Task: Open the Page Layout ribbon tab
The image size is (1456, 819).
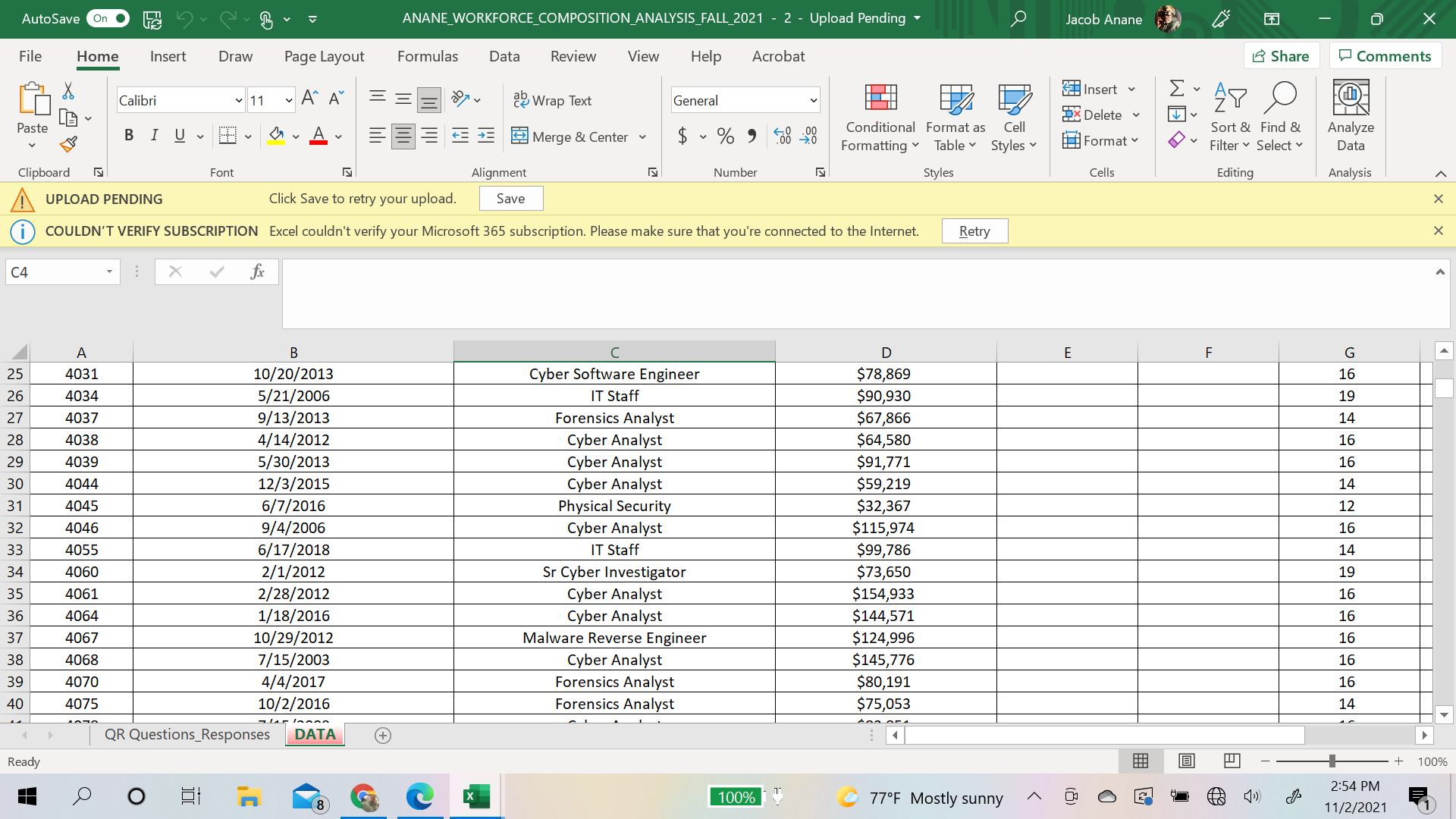Action: pos(324,56)
